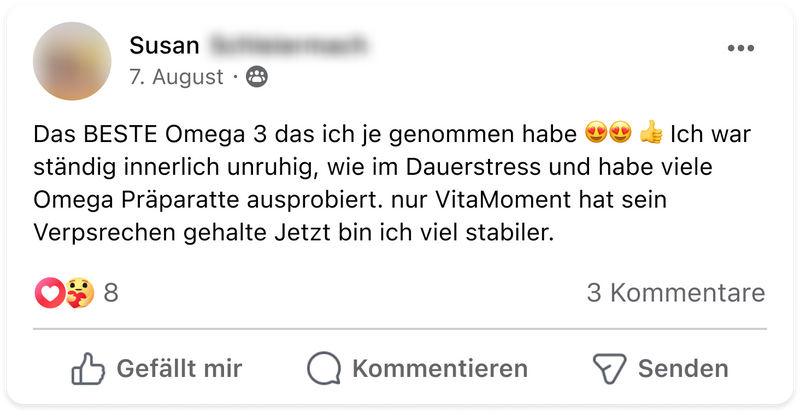Click the name Susan in the post header
The height and width of the screenshot is (413, 800).
coord(164,46)
